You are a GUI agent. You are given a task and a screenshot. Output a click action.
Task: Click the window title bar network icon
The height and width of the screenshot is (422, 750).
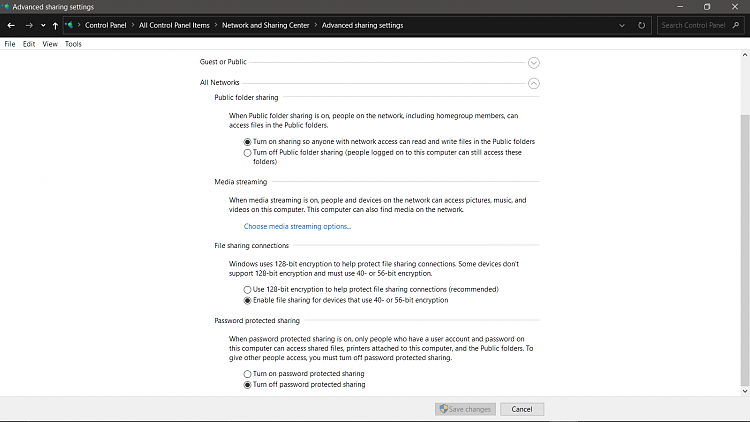pos(6,7)
